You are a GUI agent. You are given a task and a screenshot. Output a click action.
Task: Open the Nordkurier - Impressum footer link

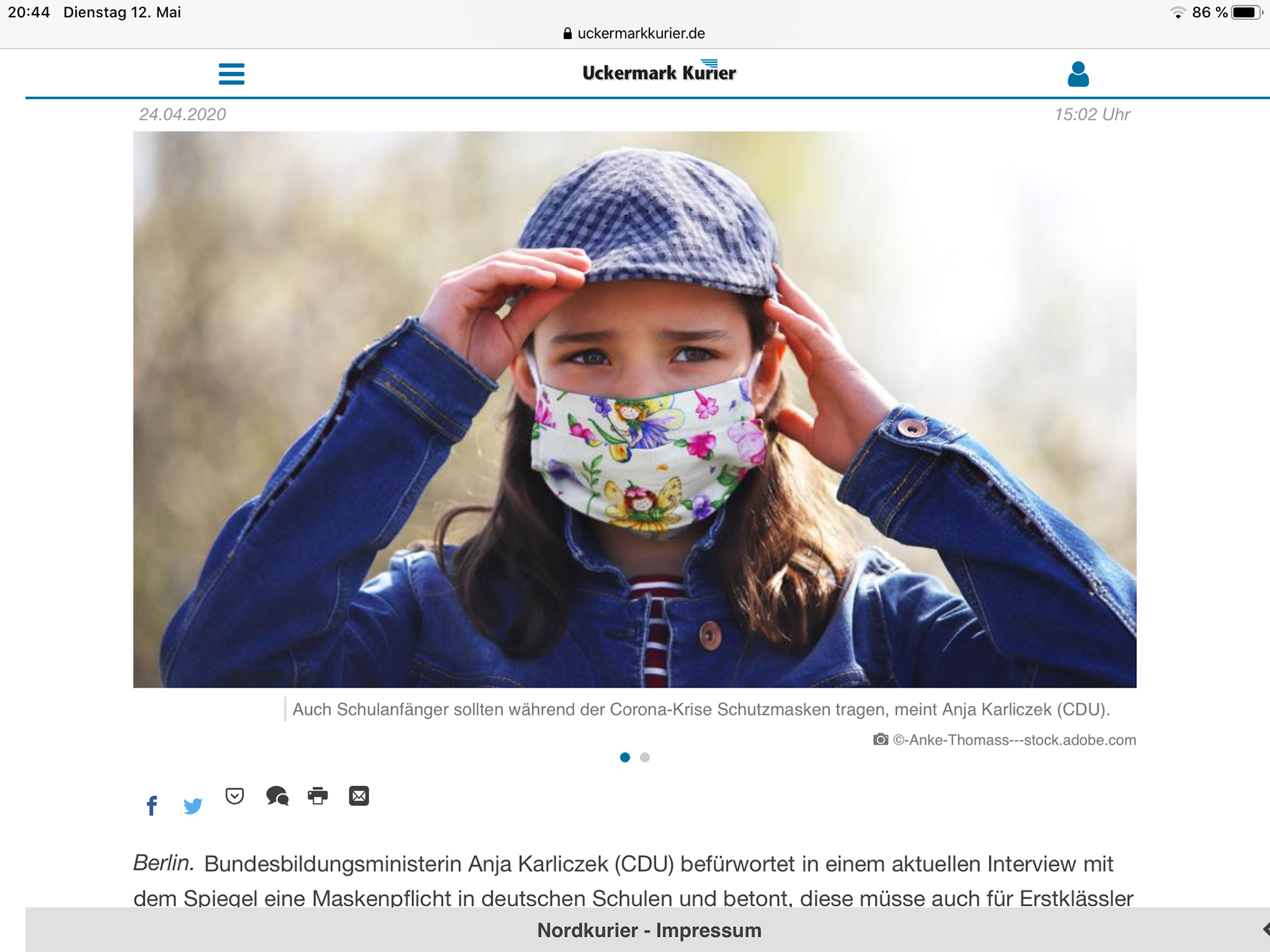(x=649, y=930)
